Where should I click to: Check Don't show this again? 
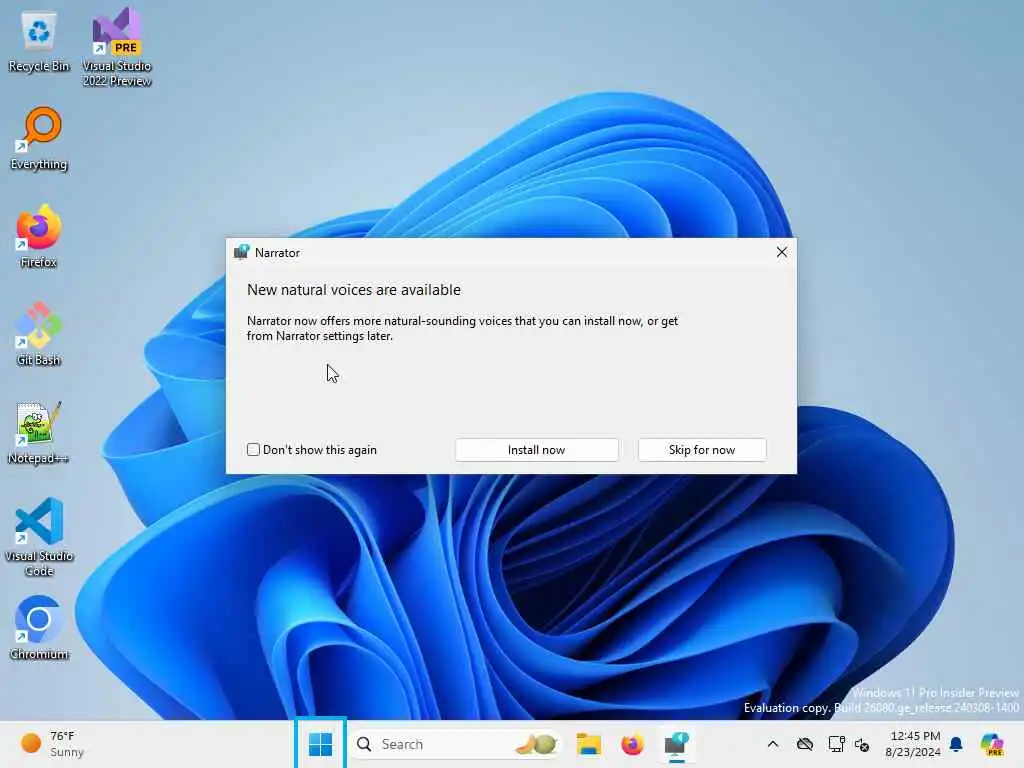pyautogui.click(x=253, y=449)
